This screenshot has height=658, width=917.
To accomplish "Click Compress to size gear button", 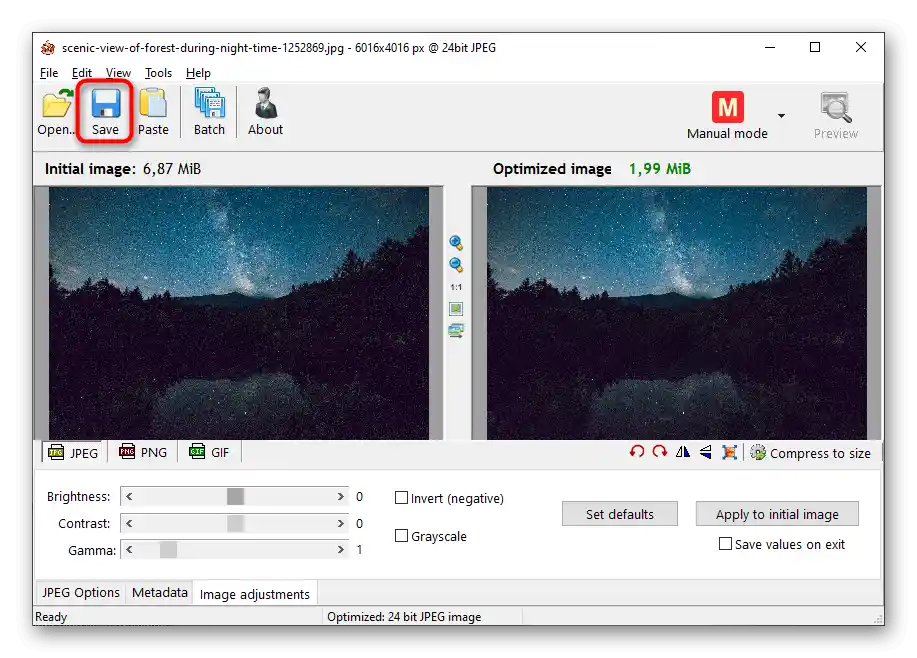I will click(x=811, y=453).
